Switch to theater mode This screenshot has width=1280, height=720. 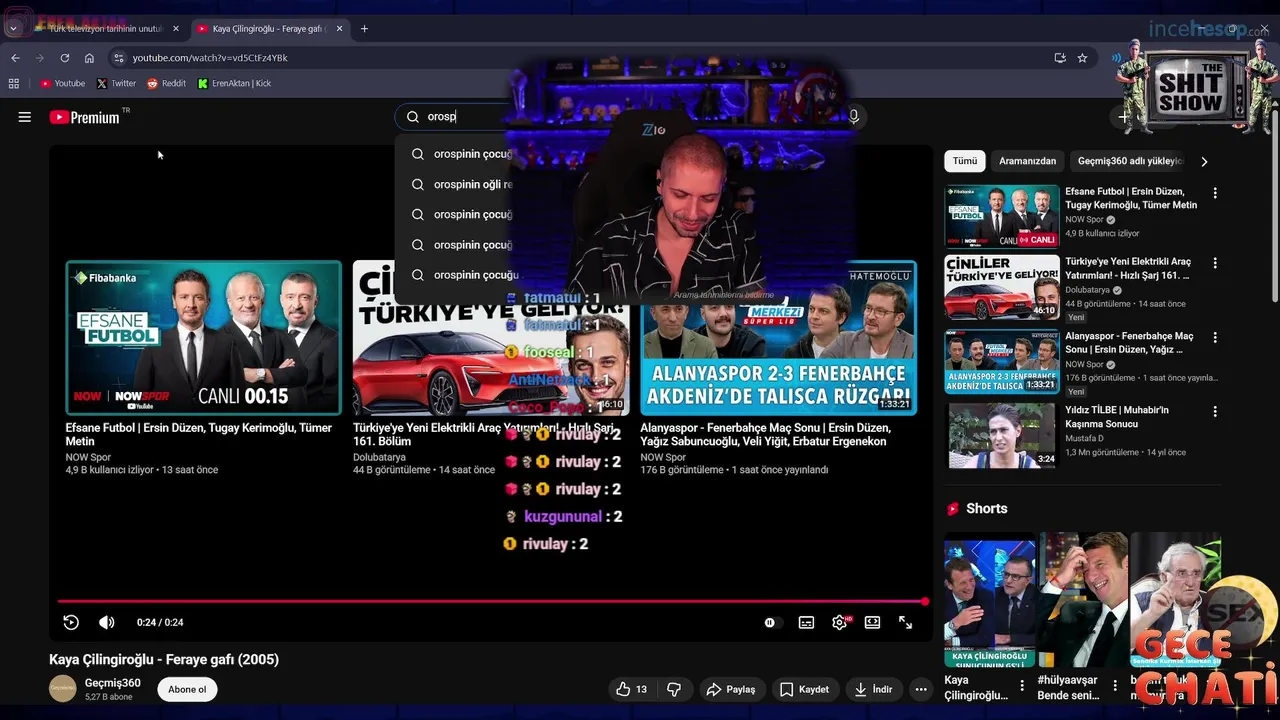872,622
